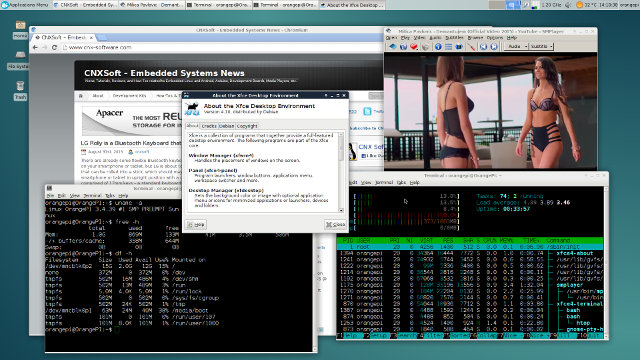The height and width of the screenshot is (360, 640).
Task: Open the htop terminal's Help menu
Action: point(415,182)
